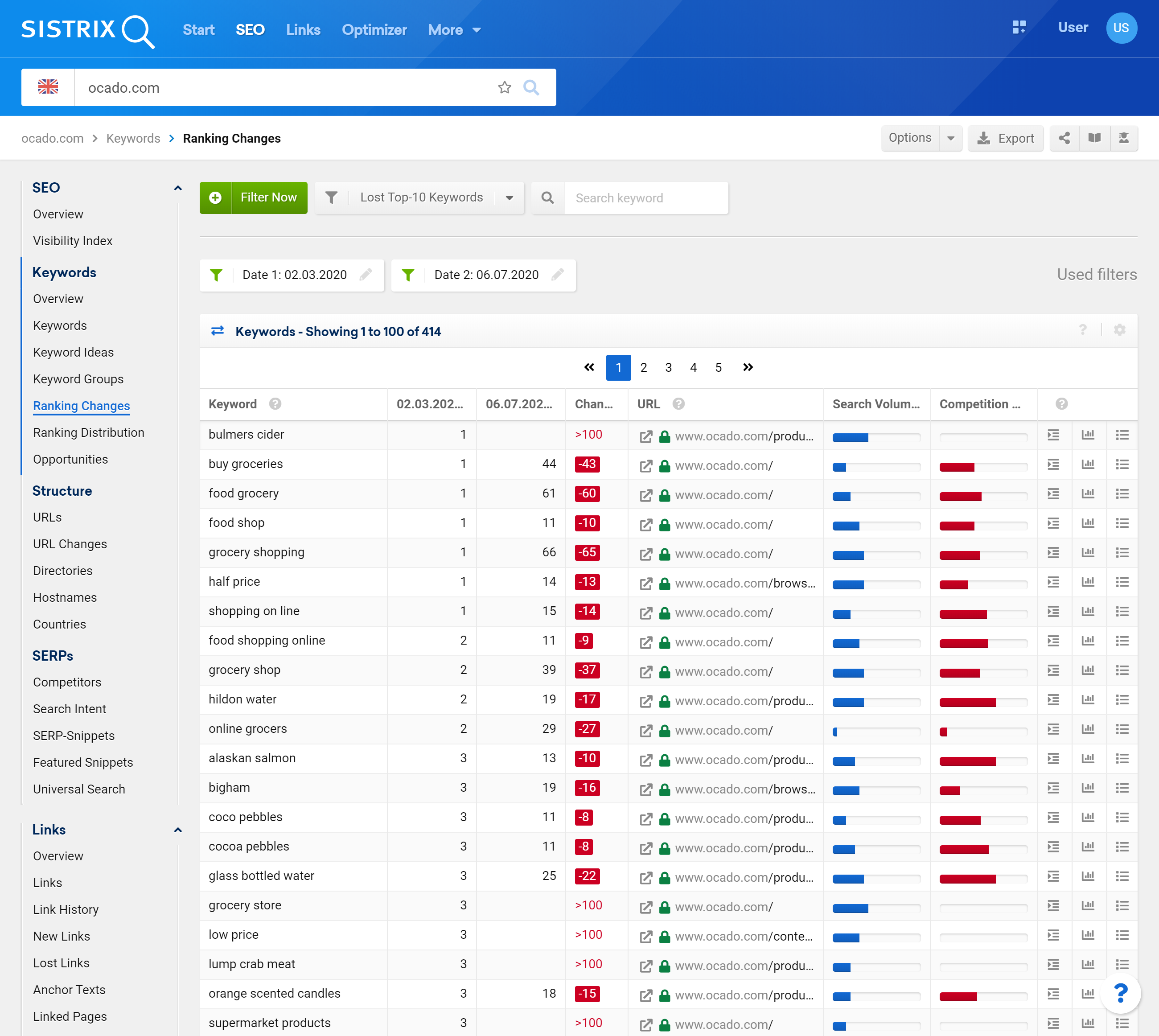Image resolution: width=1159 pixels, height=1036 pixels.
Task: Click the SERP history chart icon for 'buy groceries'
Action: [1088, 463]
